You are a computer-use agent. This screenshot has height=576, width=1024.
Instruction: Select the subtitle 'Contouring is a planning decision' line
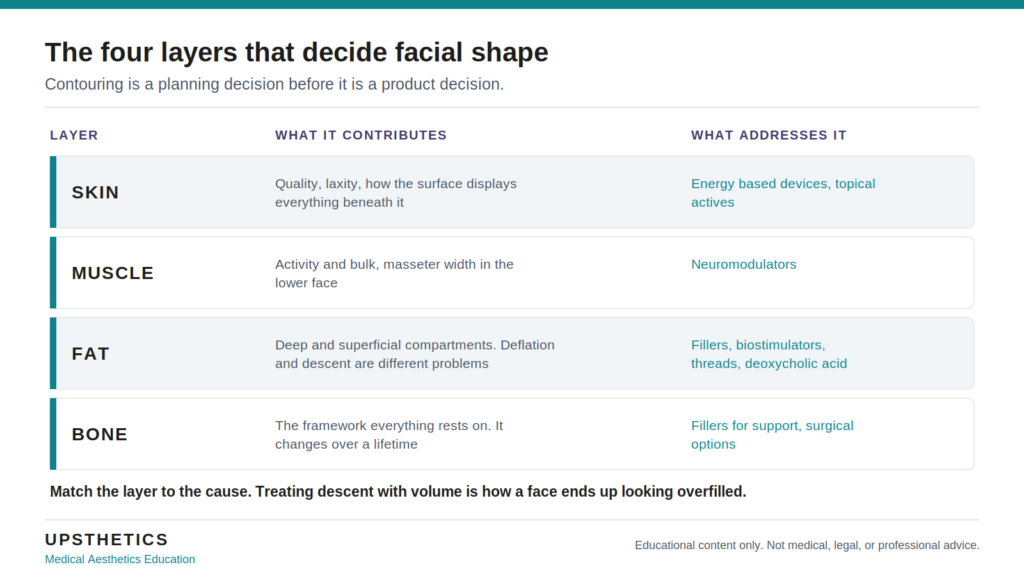click(274, 84)
